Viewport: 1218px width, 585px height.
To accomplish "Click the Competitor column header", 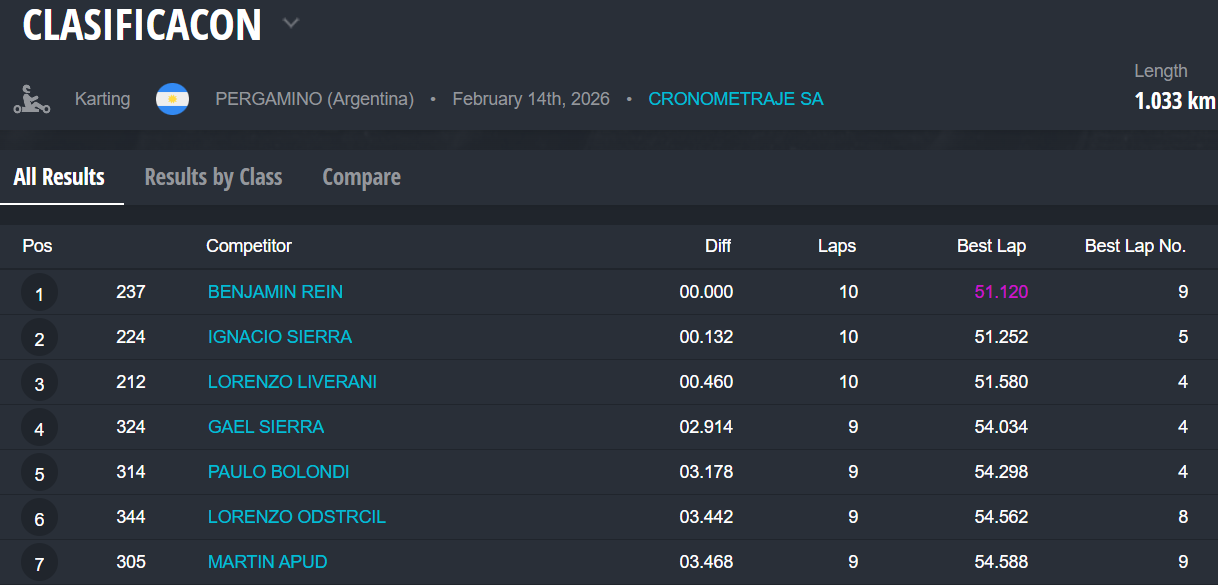I will (x=249, y=246).
